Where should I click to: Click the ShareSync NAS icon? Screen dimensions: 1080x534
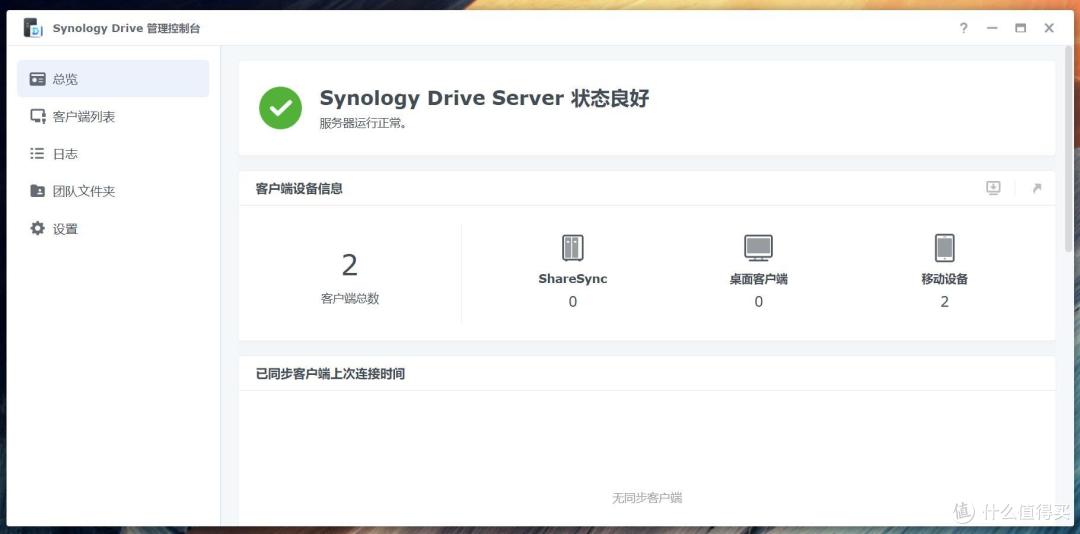[x=572, y=247]
